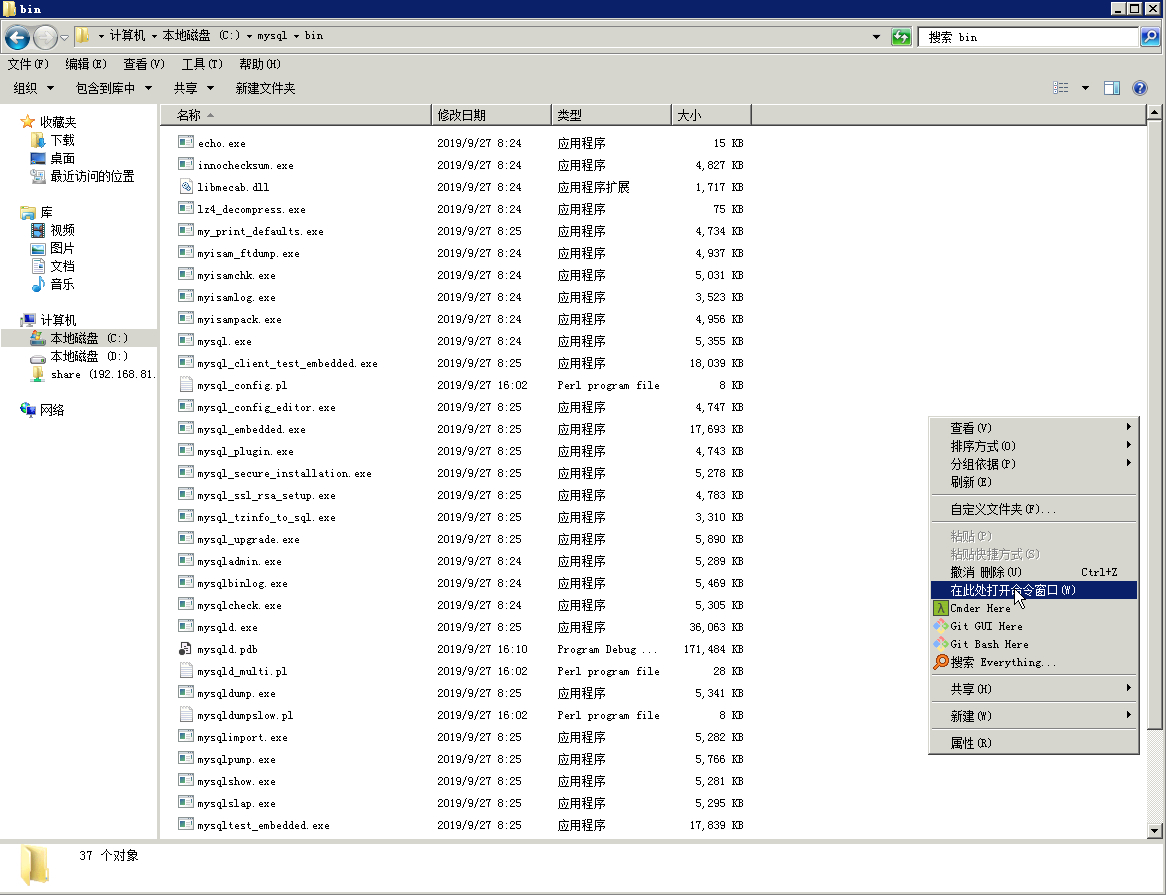Expand the view options dropdown arrow
1166x895 pixels.
click(x=1085, y=88)
